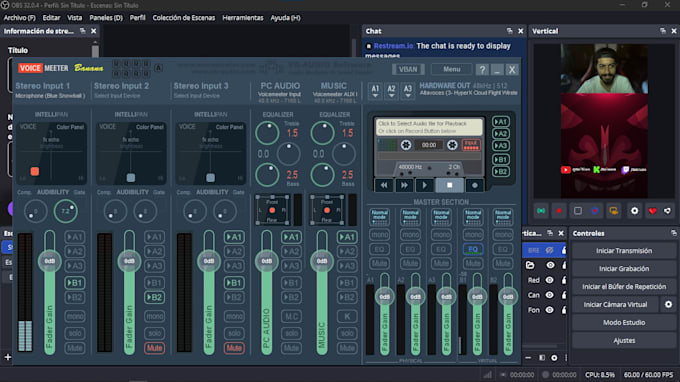The width and height of the screenshot is (680, 382).
Task: Open source properties gear below sources list
Action: point(554,358)
